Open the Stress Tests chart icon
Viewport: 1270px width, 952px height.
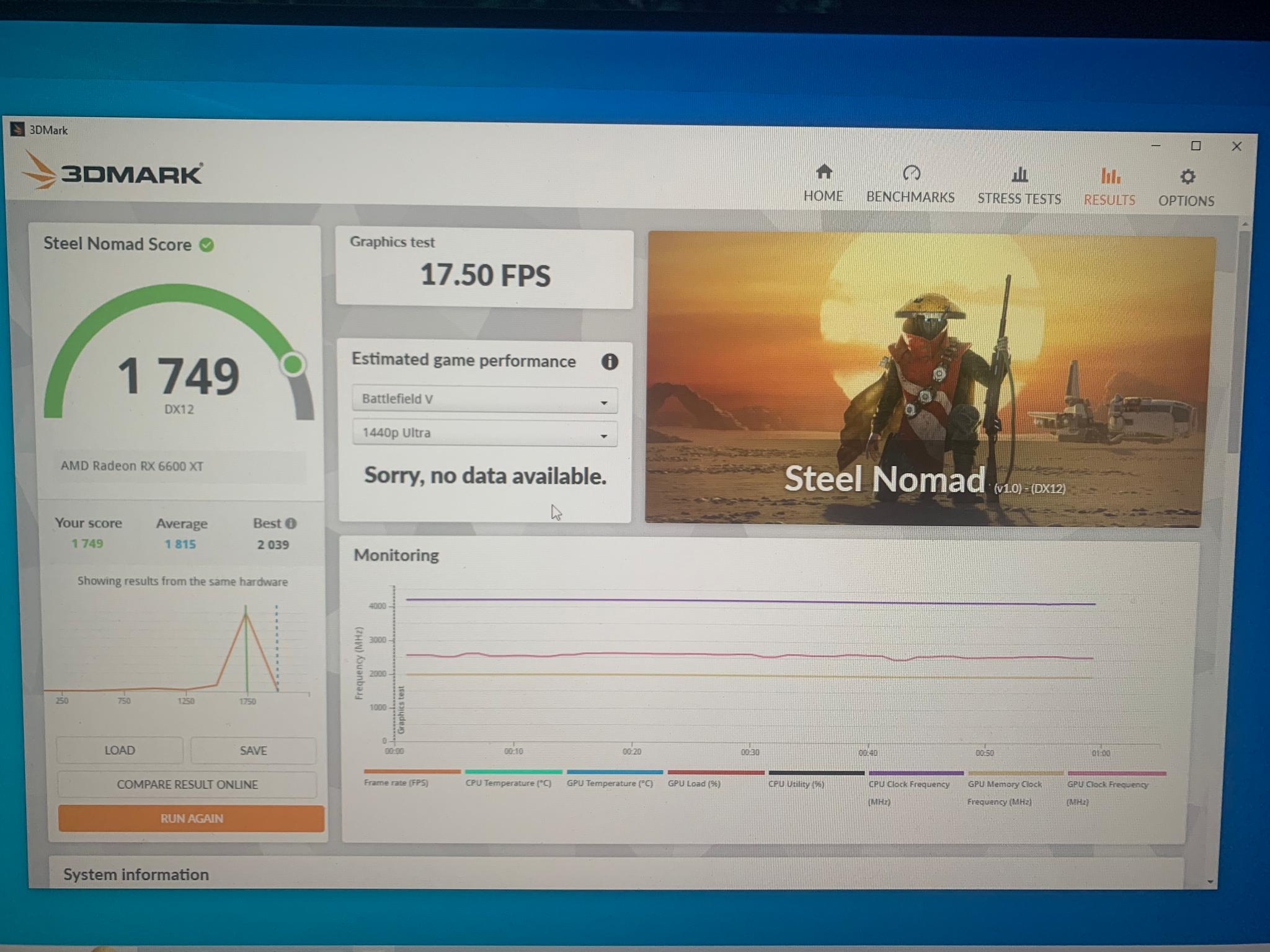1019,175
